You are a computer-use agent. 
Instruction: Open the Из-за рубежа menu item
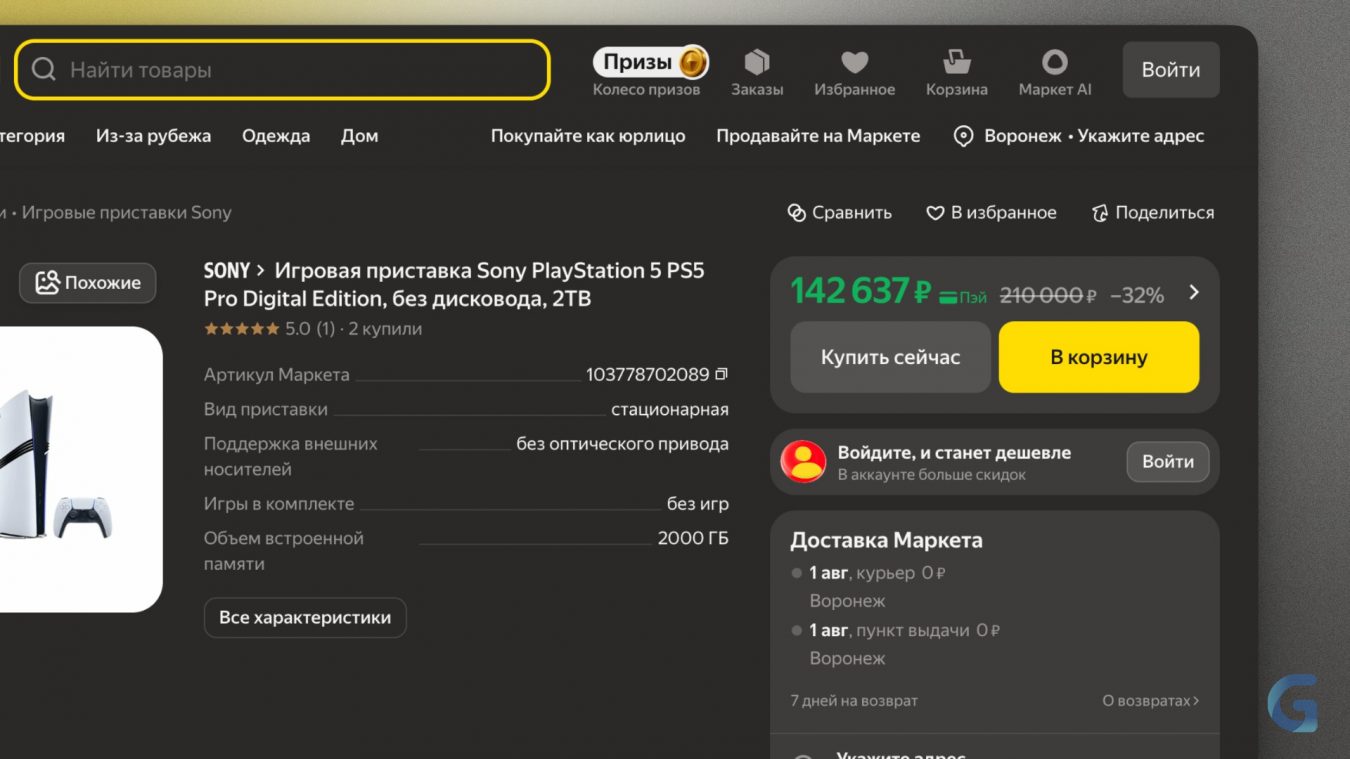pyautogui.click(x=153, y=136)
